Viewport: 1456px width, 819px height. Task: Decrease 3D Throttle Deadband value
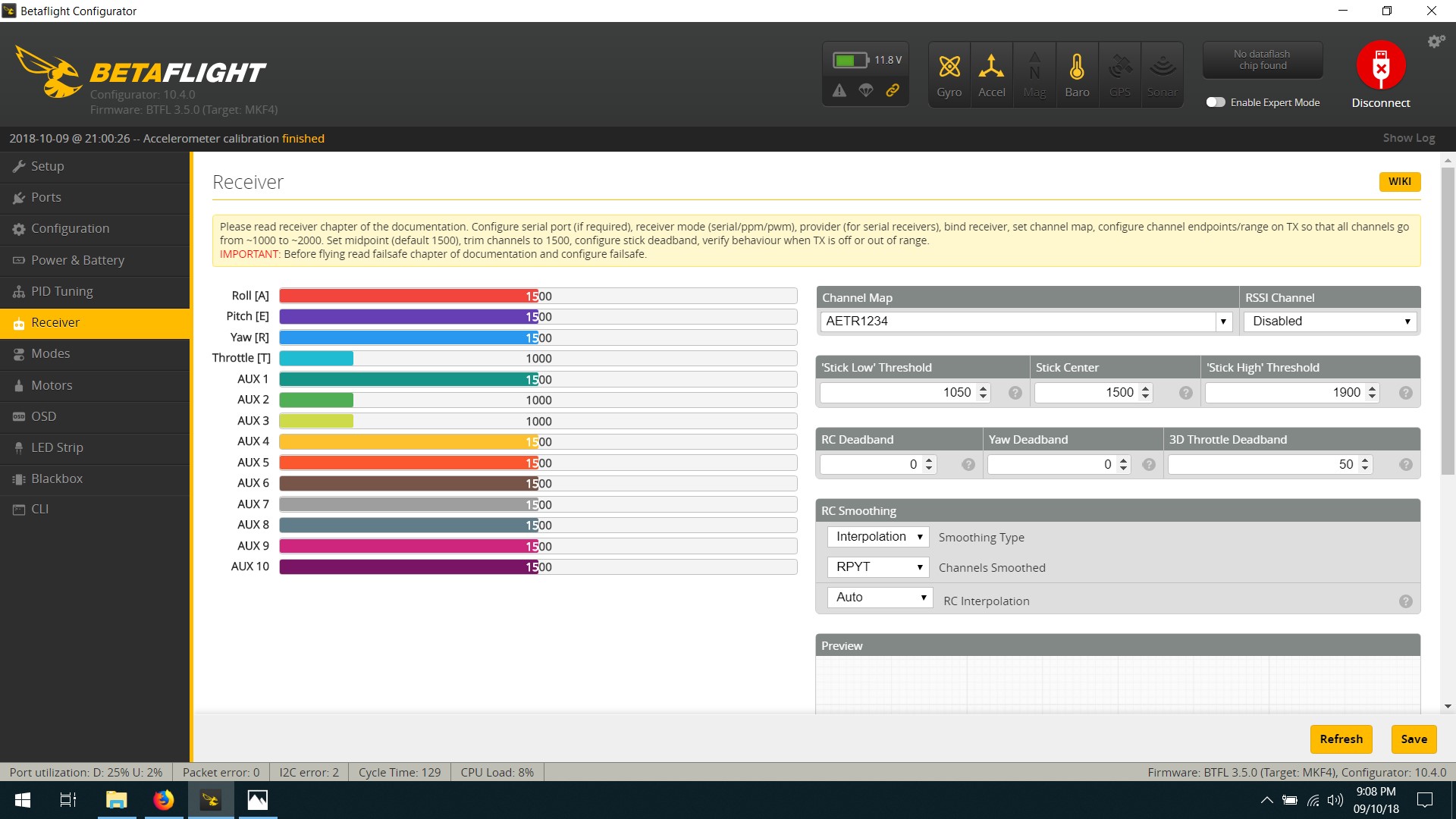(1365, 469)
